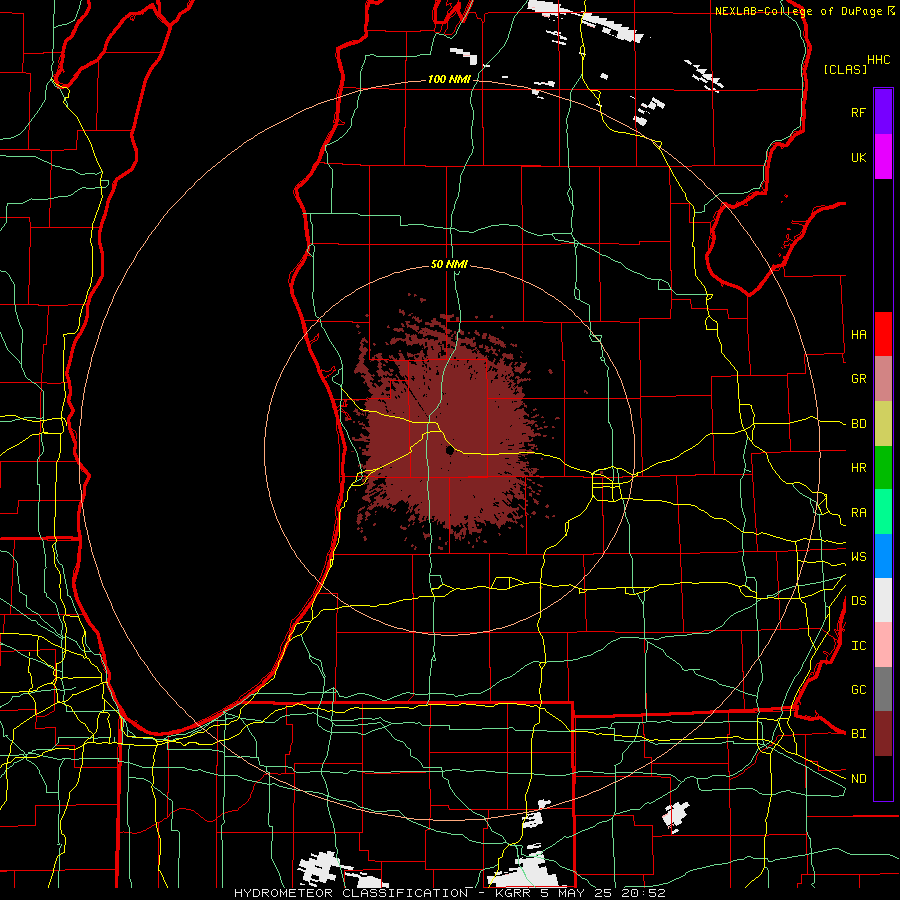
Task: Click the ND black legend swatch
Action: click(883, 778)
